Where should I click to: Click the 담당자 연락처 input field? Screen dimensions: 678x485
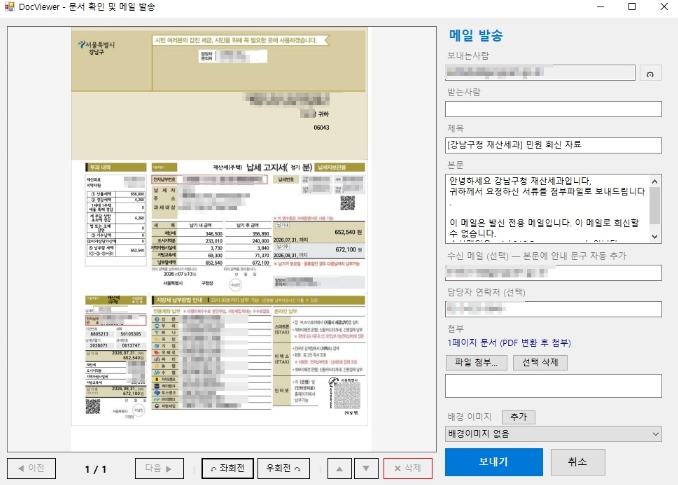click(x=553, y=309)
